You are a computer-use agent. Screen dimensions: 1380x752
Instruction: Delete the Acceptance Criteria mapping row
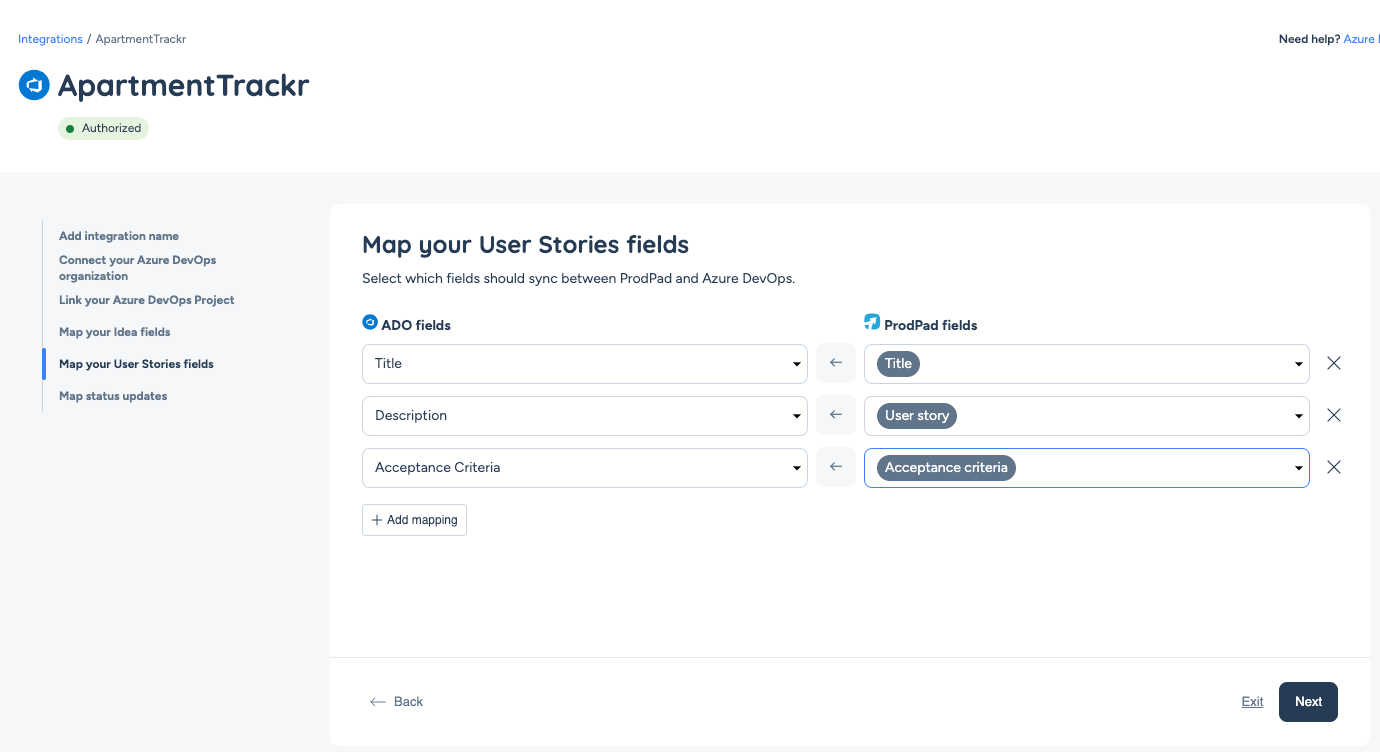[x=1333, y=468]
